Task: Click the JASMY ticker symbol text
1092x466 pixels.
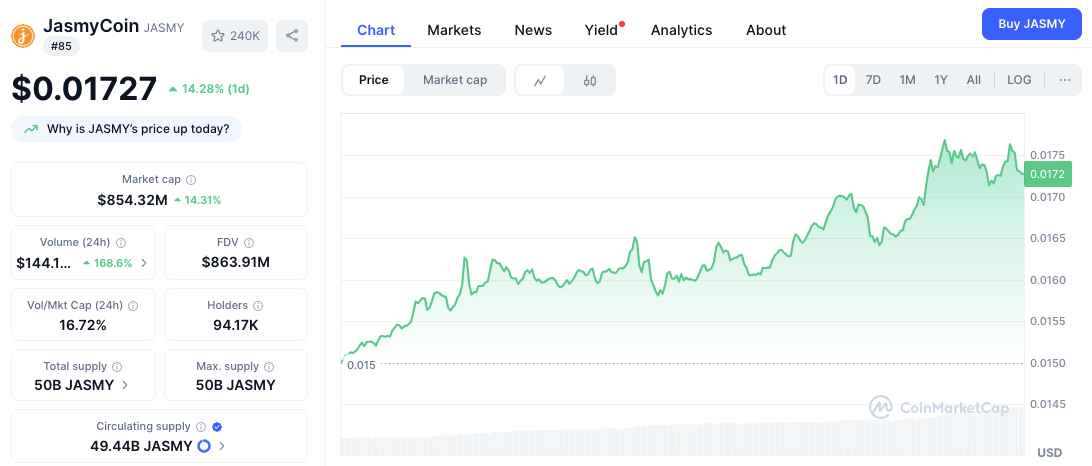Action: (x=164, y=28)
